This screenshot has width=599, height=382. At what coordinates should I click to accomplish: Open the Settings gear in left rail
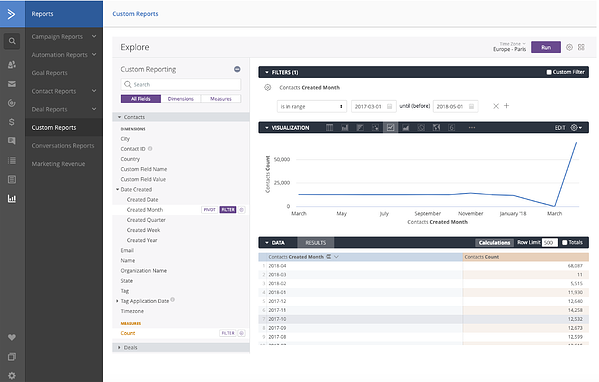[12, 376]
